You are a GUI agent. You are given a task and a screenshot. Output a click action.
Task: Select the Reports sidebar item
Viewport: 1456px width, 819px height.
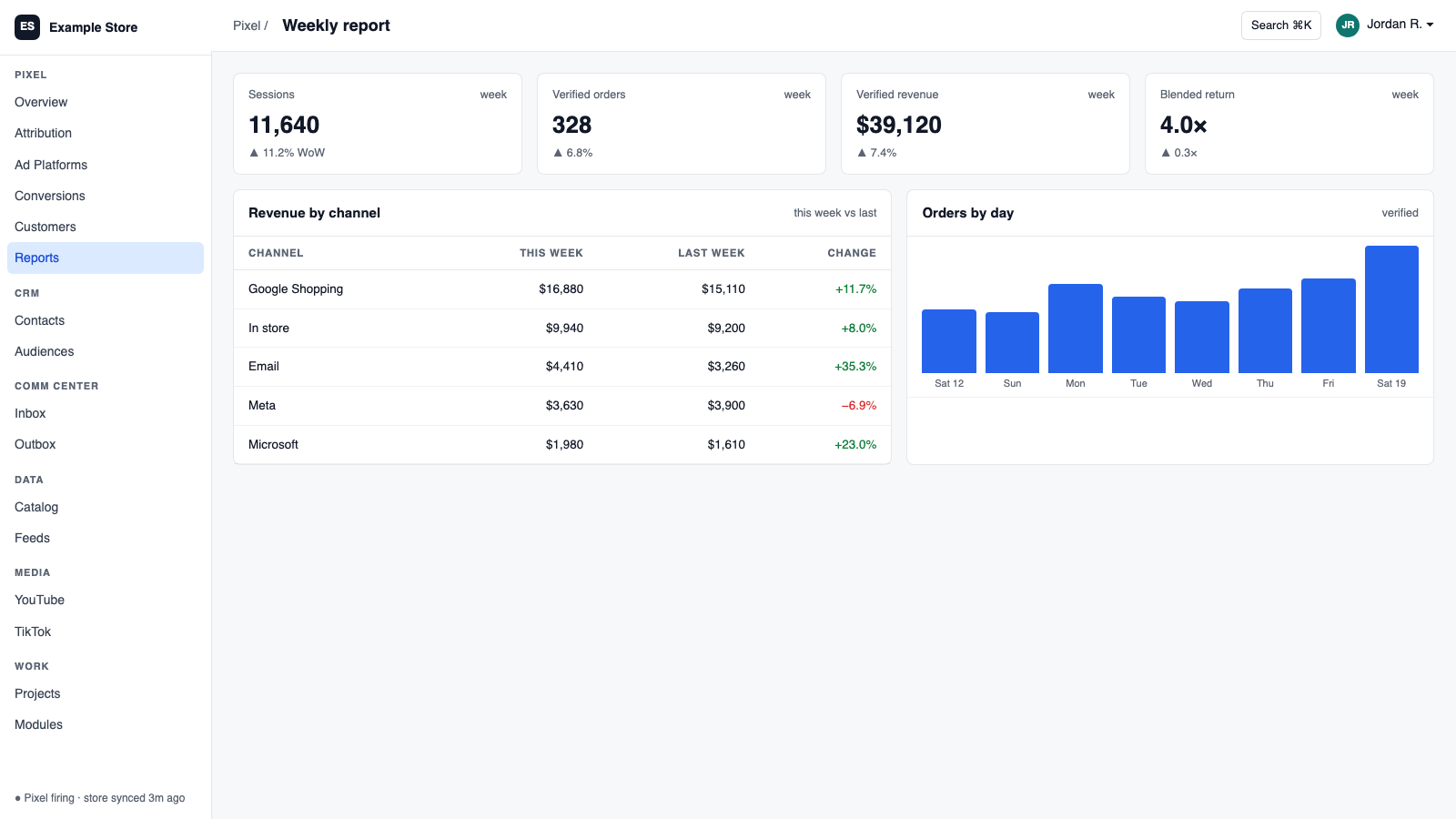[106, 258]
